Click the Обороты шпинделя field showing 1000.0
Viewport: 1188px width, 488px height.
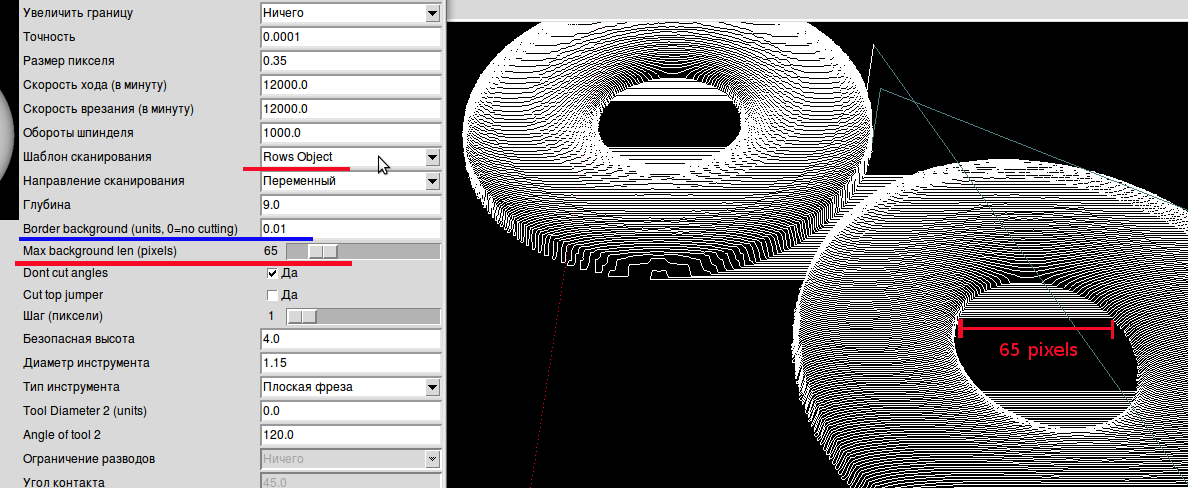point(350,133)
